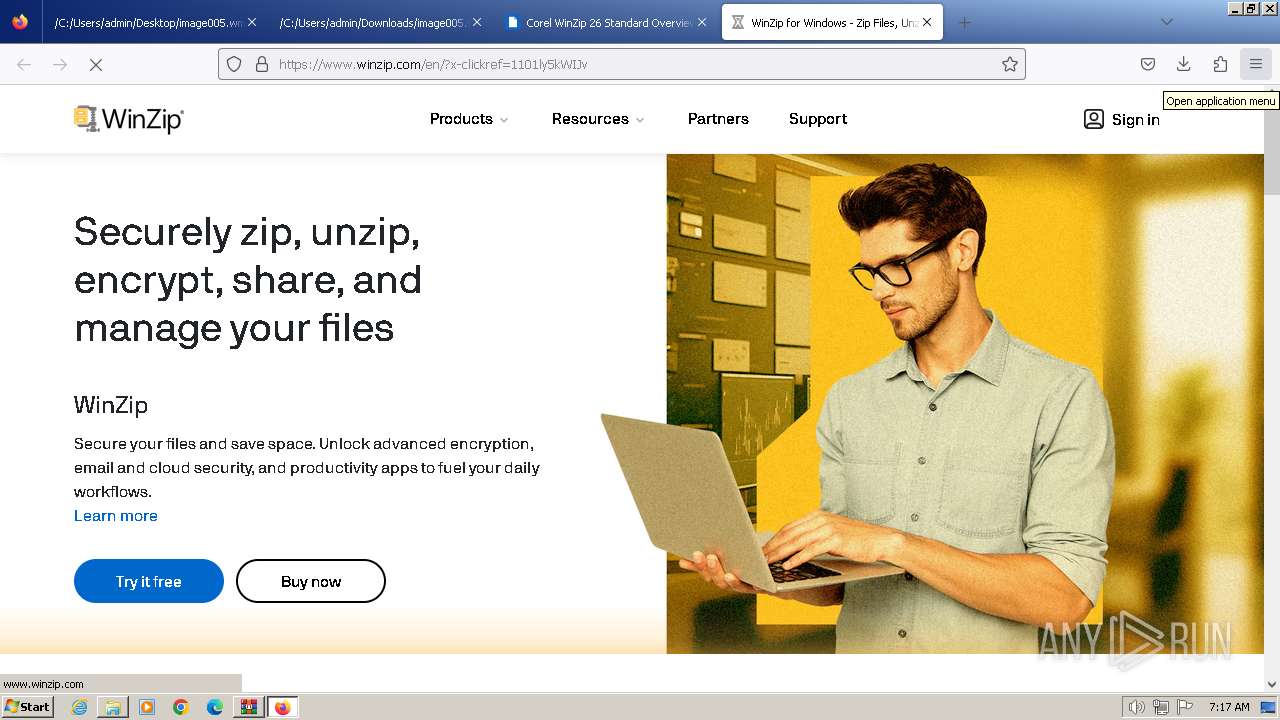Launch Microsoft Edge from the taskbar
Screen dimensions: 1280x720
pos(215,707)
